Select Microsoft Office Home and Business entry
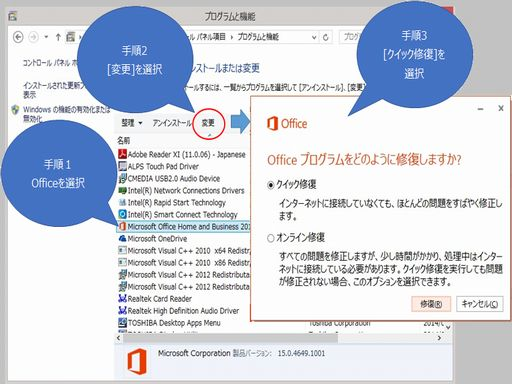 pos(183,227)
